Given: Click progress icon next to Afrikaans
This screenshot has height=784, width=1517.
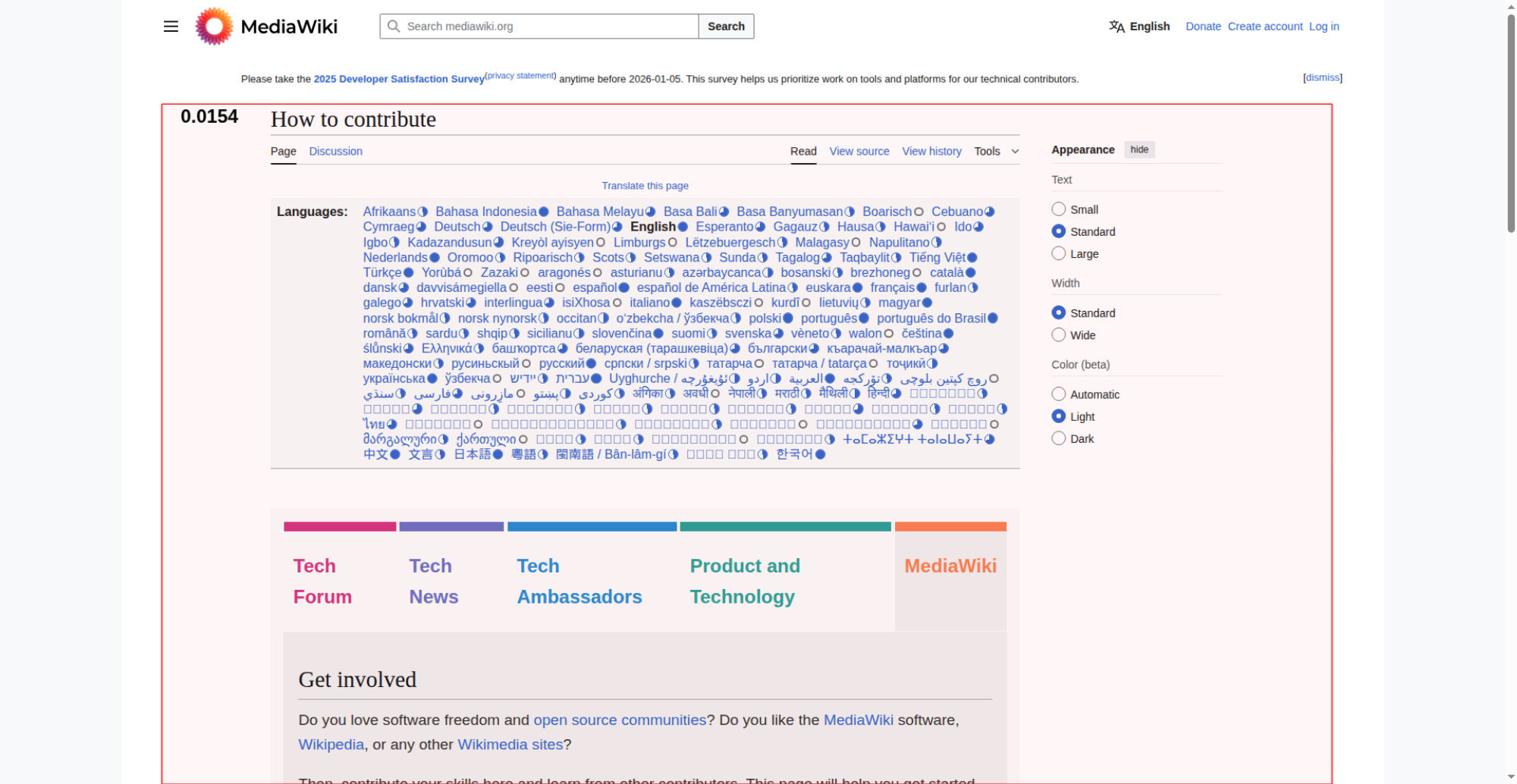Looking at the screenshot, I should coord(423,212).
